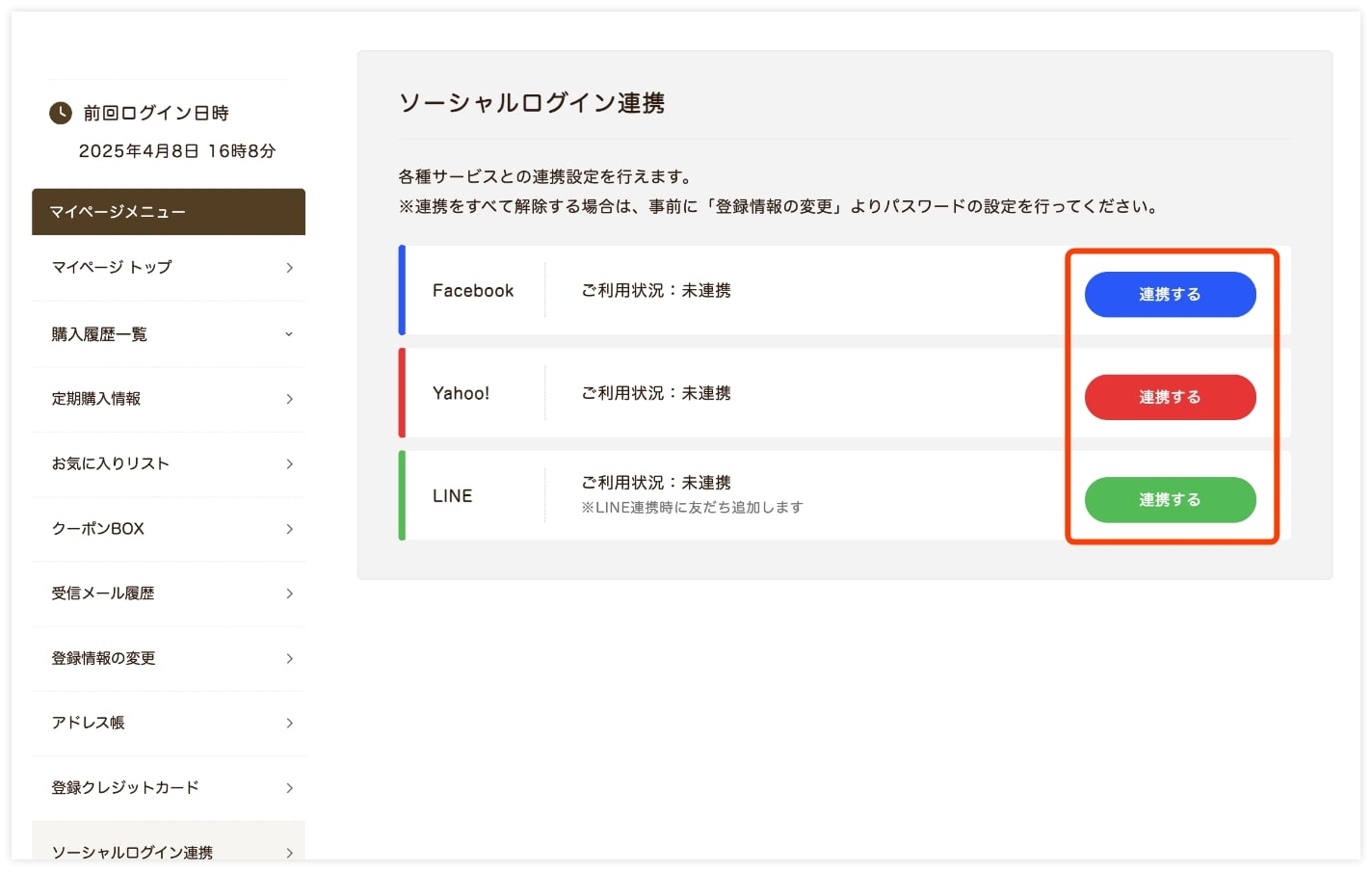Click the LINE ご利用状況：未連携 status
This screenshot has height=871, width=1372.
pyautogui.click(x=656, y=483)
